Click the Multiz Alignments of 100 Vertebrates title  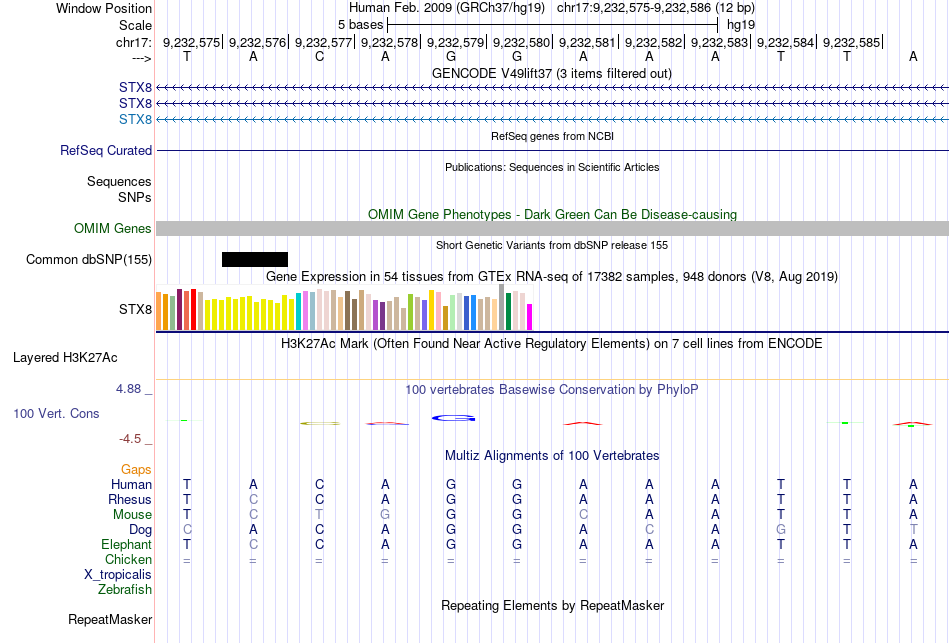[552, 456]
